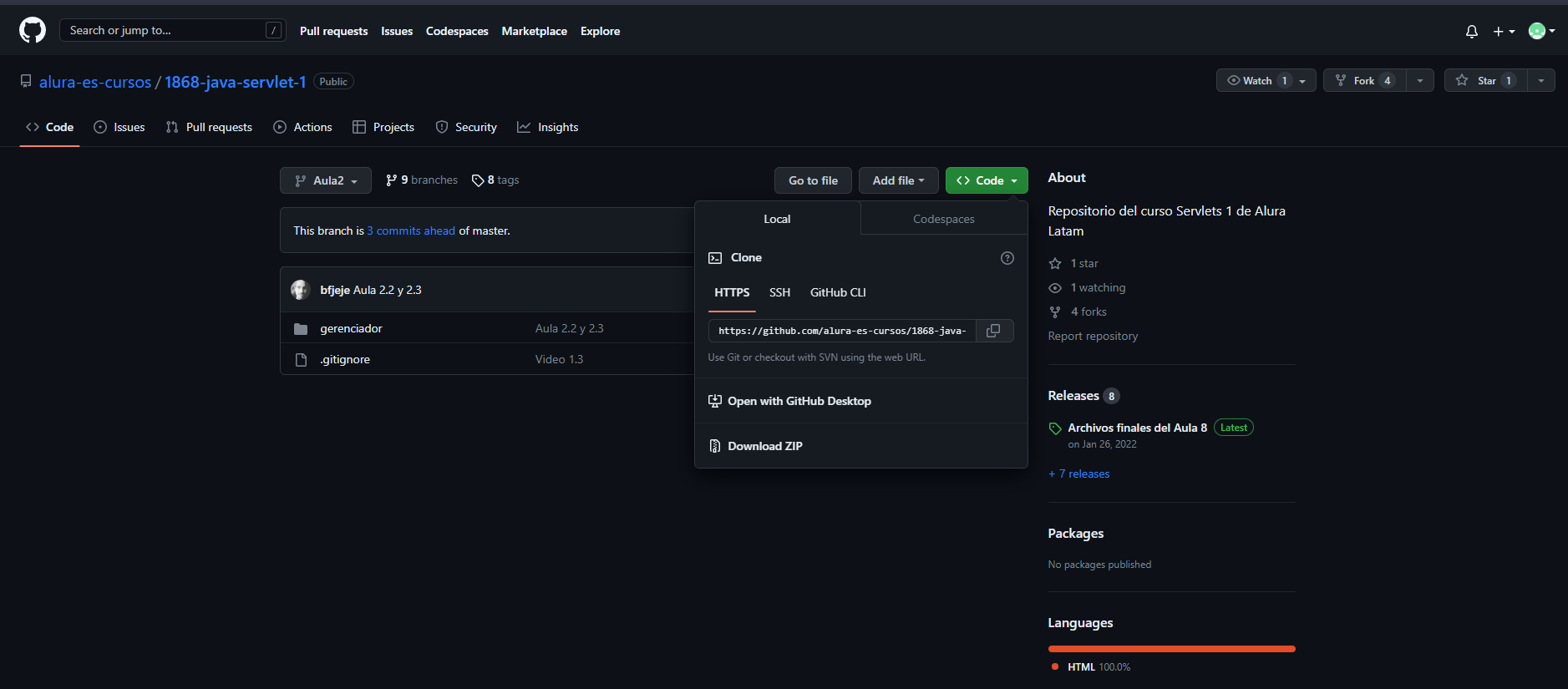Select the Local tab in popup

pyautogui.click(x=777, y=219)
